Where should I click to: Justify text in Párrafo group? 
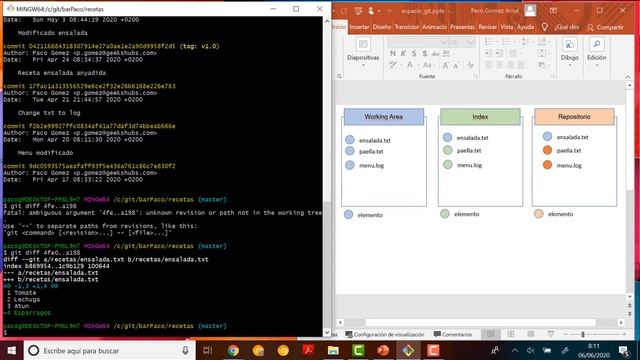[x=521, y=65]
